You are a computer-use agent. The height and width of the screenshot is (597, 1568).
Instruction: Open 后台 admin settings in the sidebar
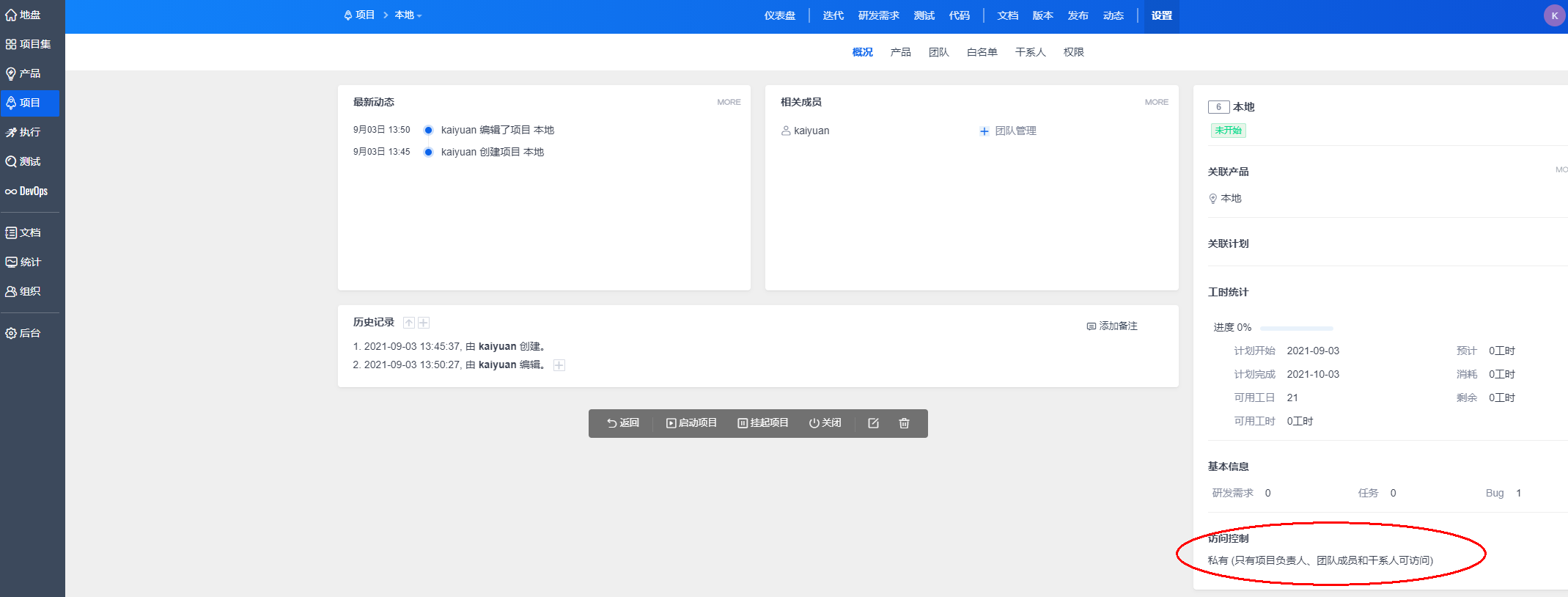click(23, 333)
